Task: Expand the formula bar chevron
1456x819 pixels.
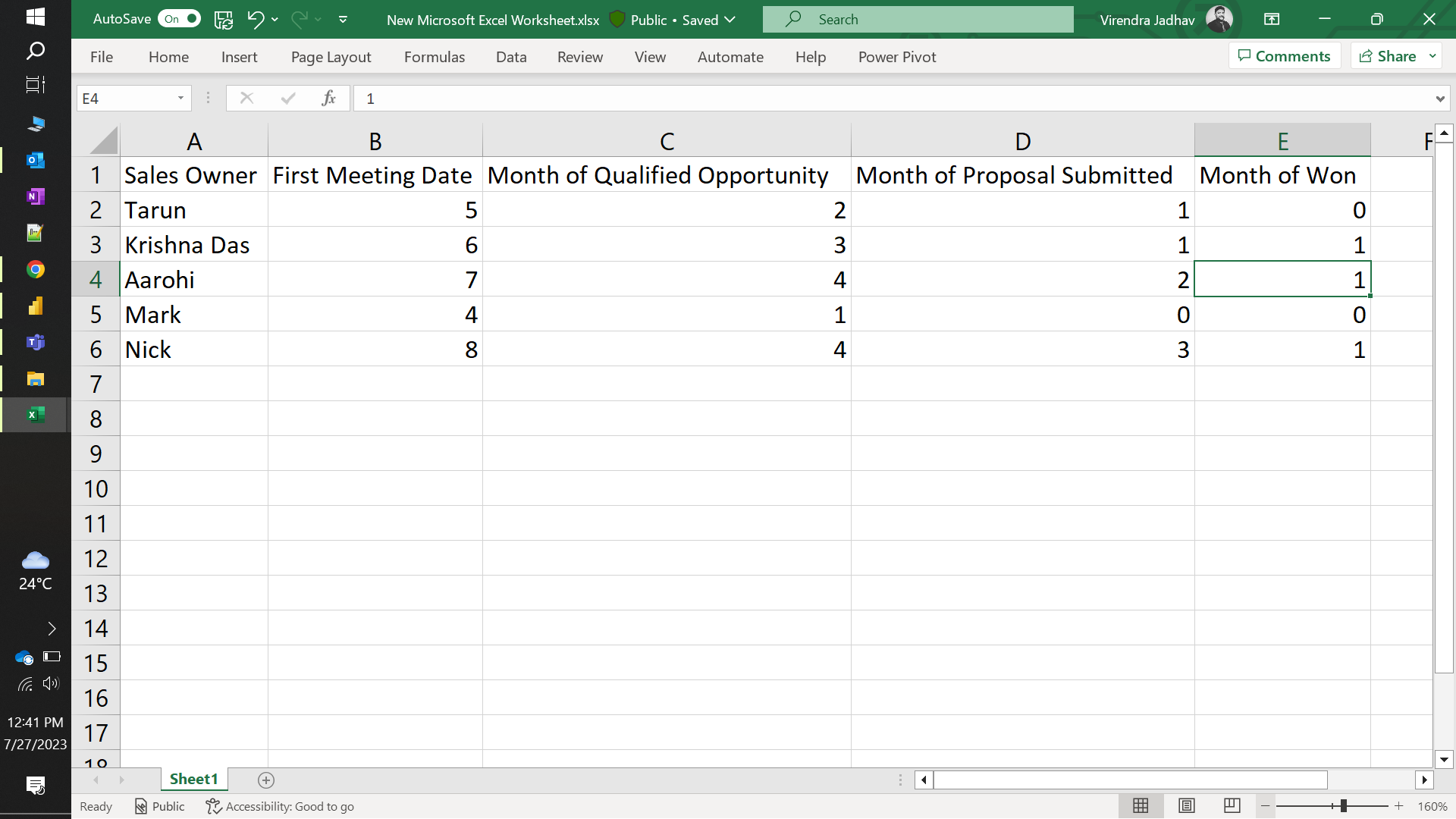Action: [x=1439, y=99]
